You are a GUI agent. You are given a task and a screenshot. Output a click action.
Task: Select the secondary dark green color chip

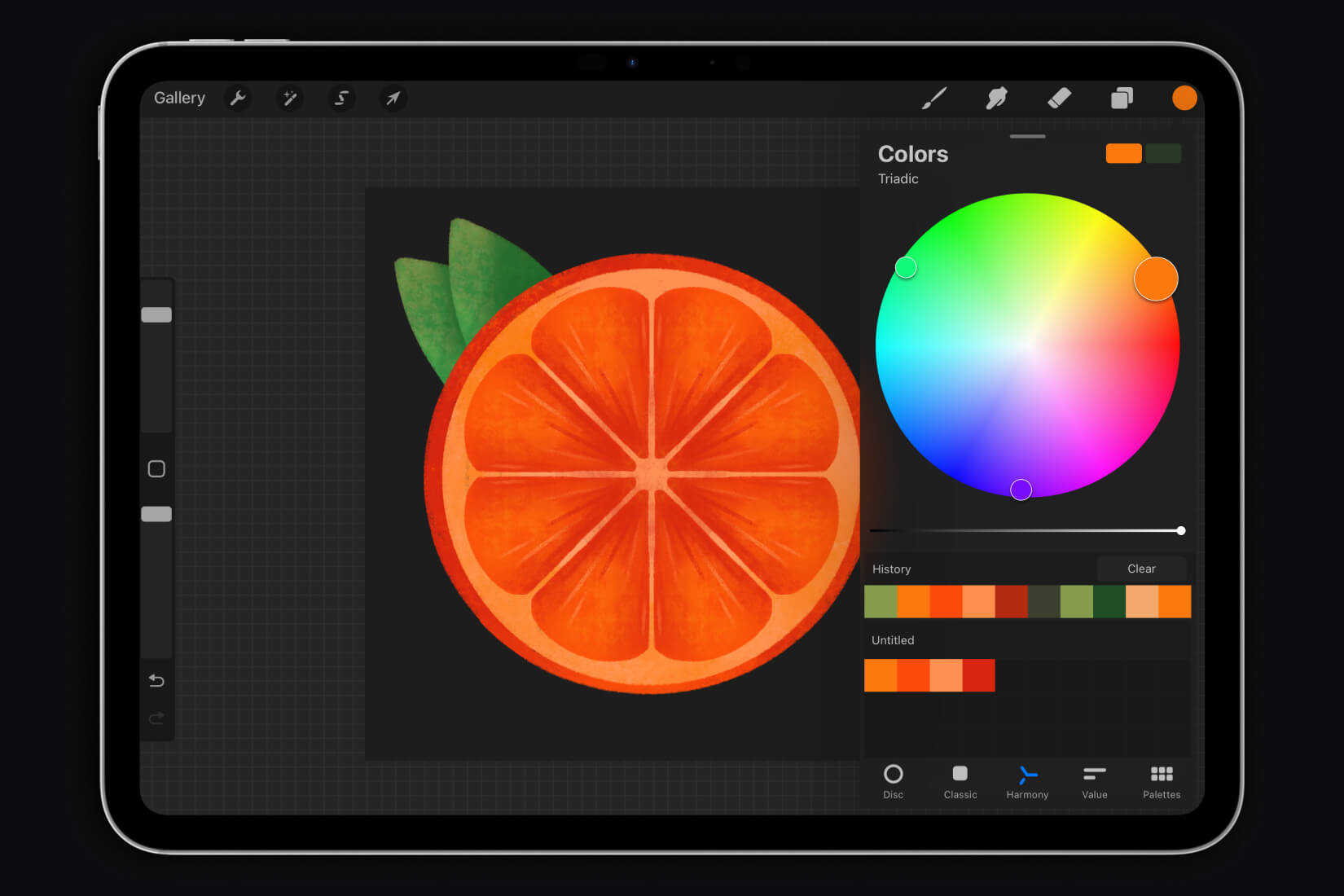1163,153
